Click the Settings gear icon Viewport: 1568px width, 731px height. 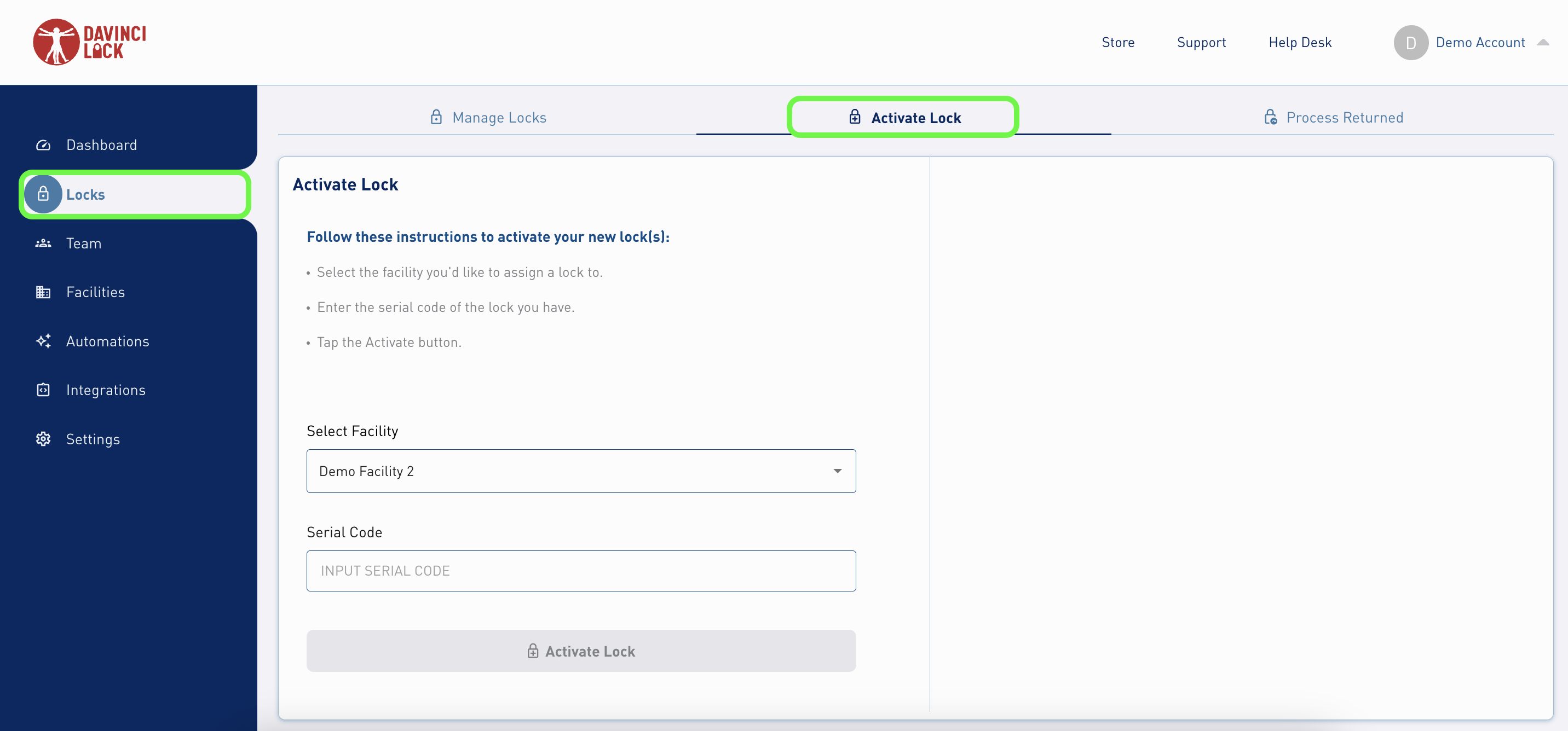(43, 439)
